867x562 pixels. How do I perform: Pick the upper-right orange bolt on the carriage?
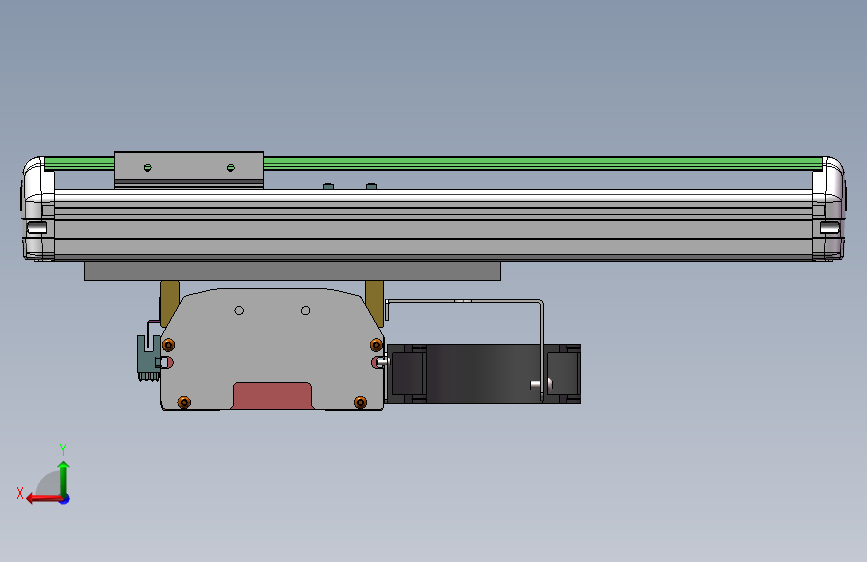[376, 345]
